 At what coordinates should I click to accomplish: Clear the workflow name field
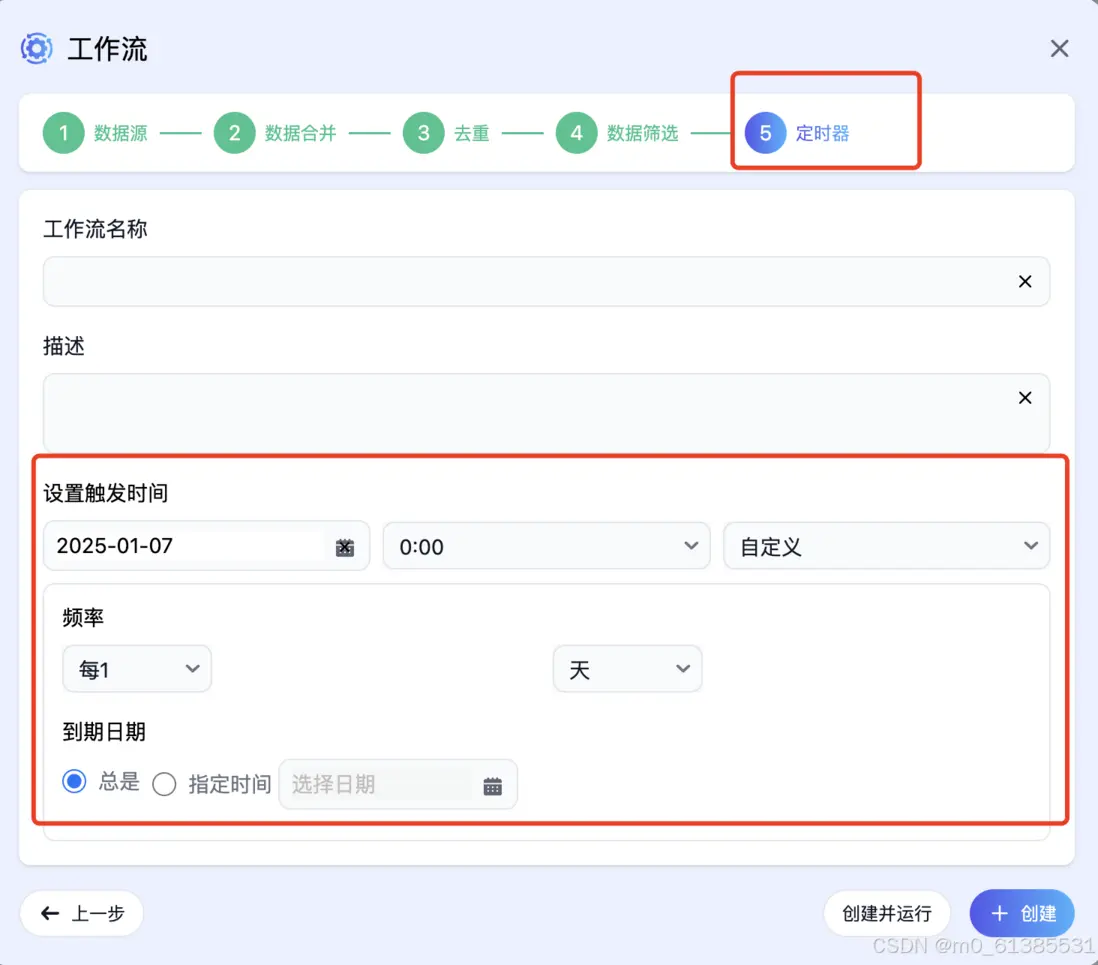1024,282
